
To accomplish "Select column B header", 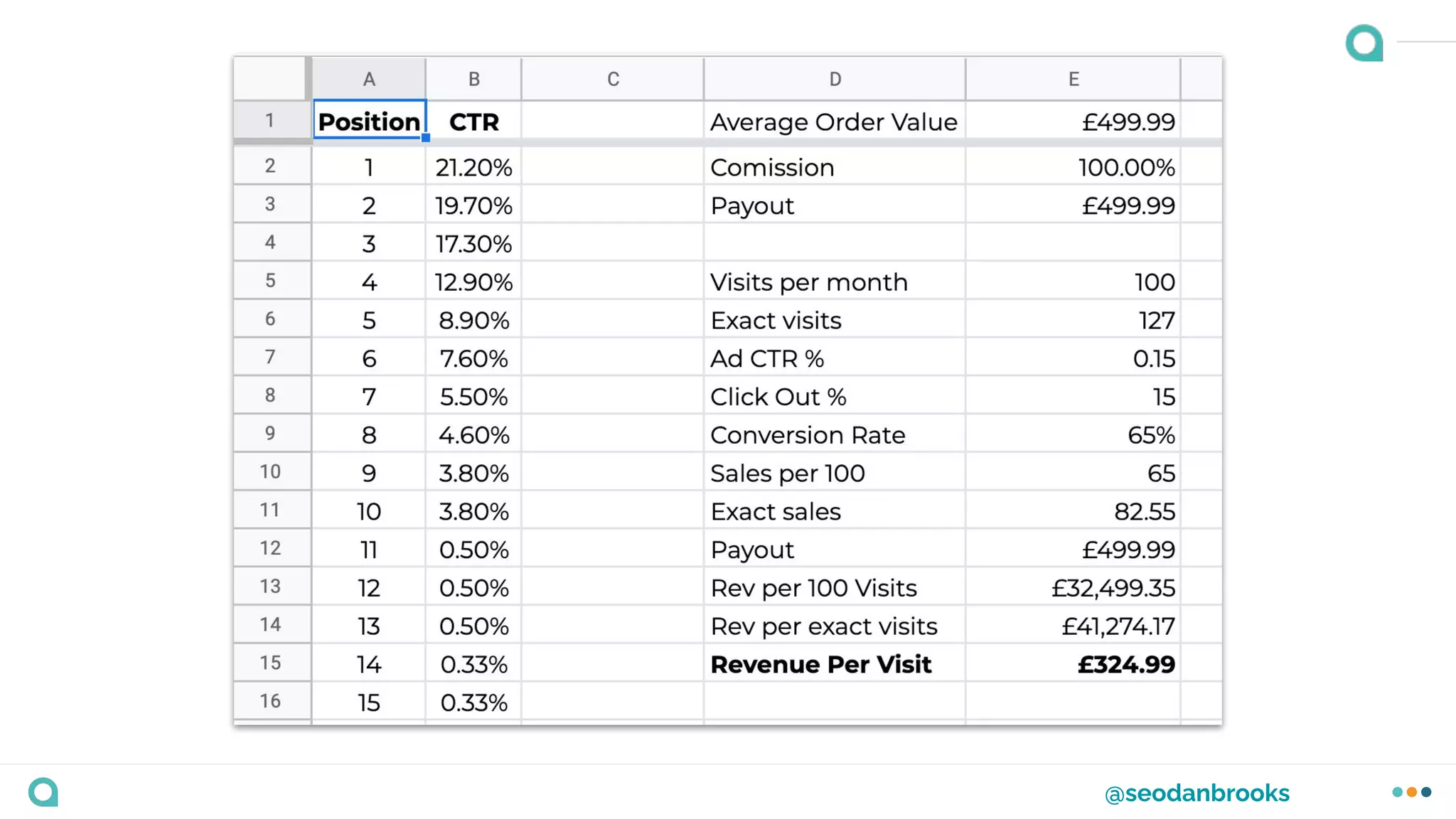I will pos(473,79).
